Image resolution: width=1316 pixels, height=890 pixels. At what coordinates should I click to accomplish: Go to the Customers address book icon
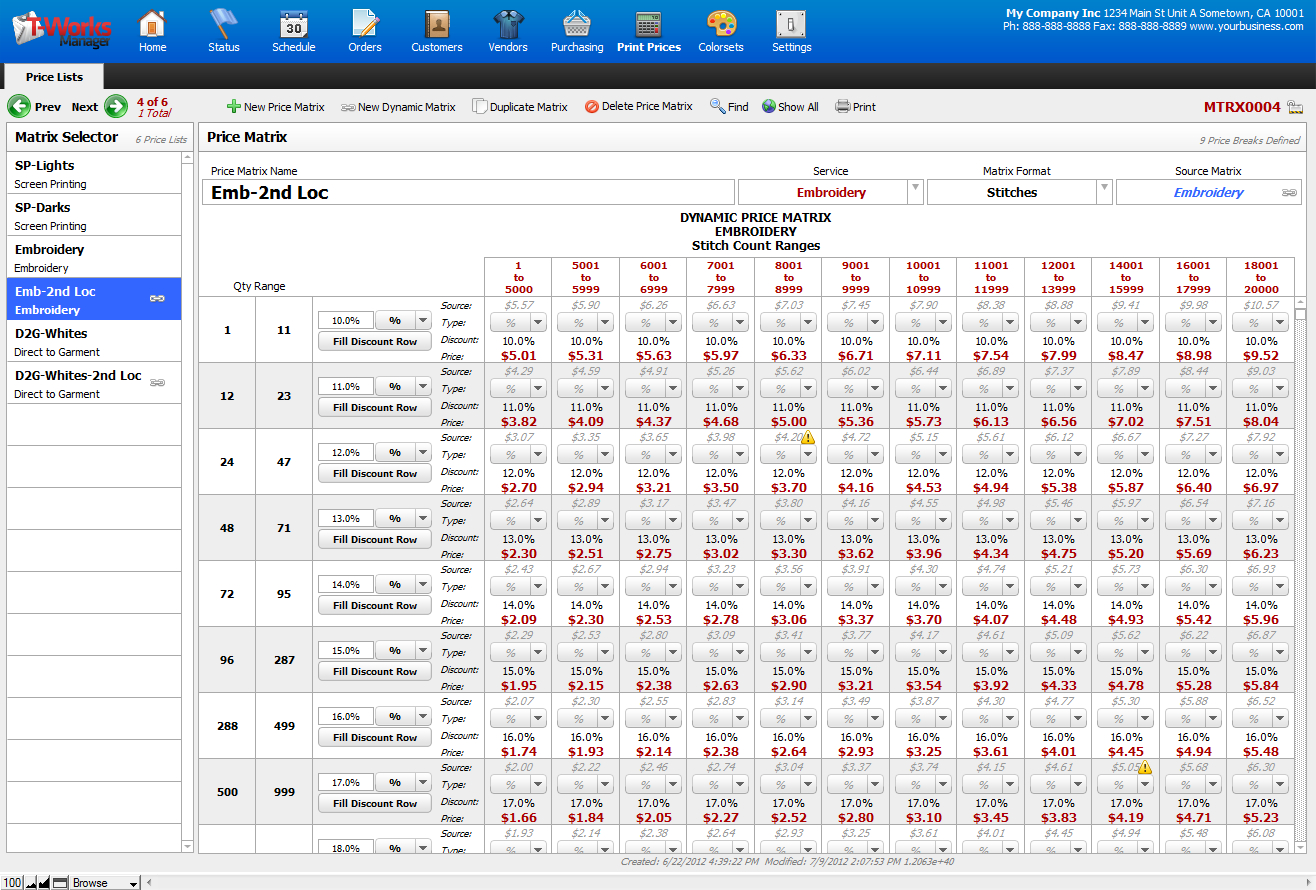point(437,24)
